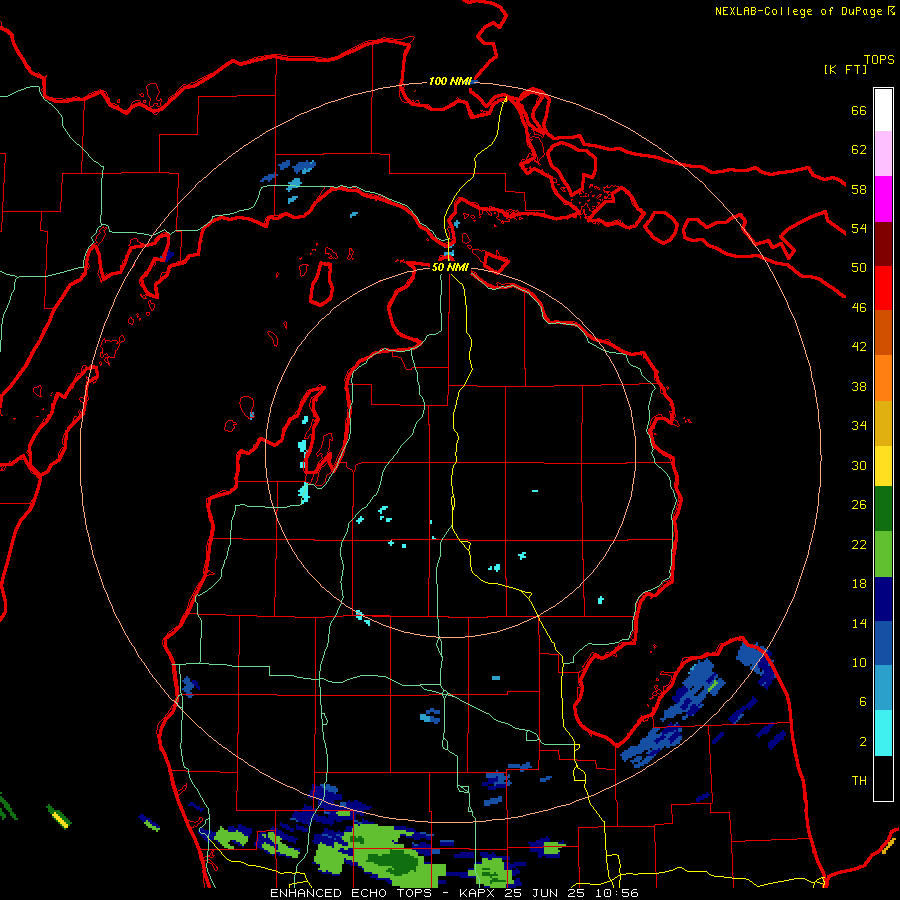Viewport: 900px width, 900px height.
Task: Click the navy 22 kft legend swatch
Action: coord(883,599)
